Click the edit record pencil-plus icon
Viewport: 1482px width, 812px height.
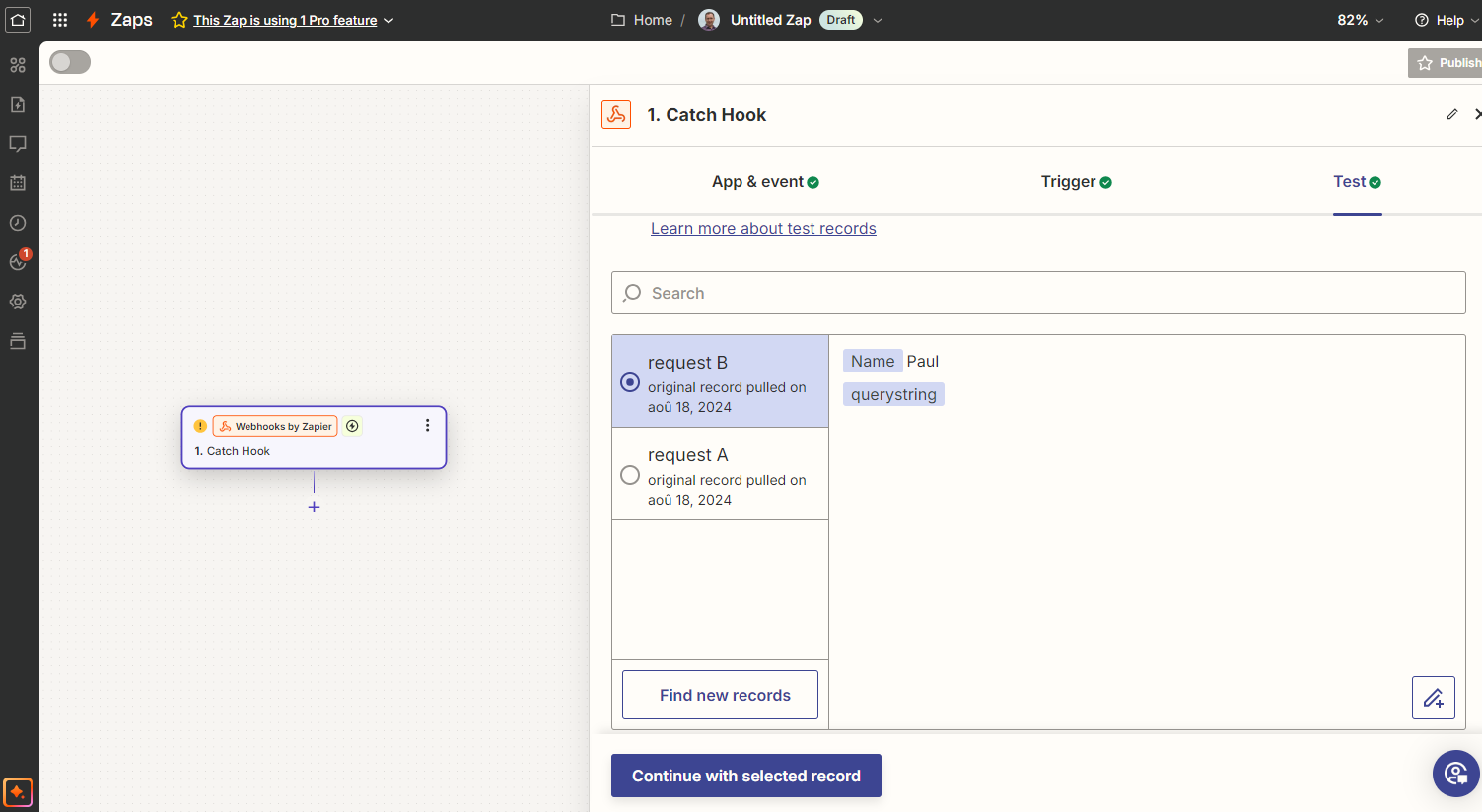(1433, 698)
